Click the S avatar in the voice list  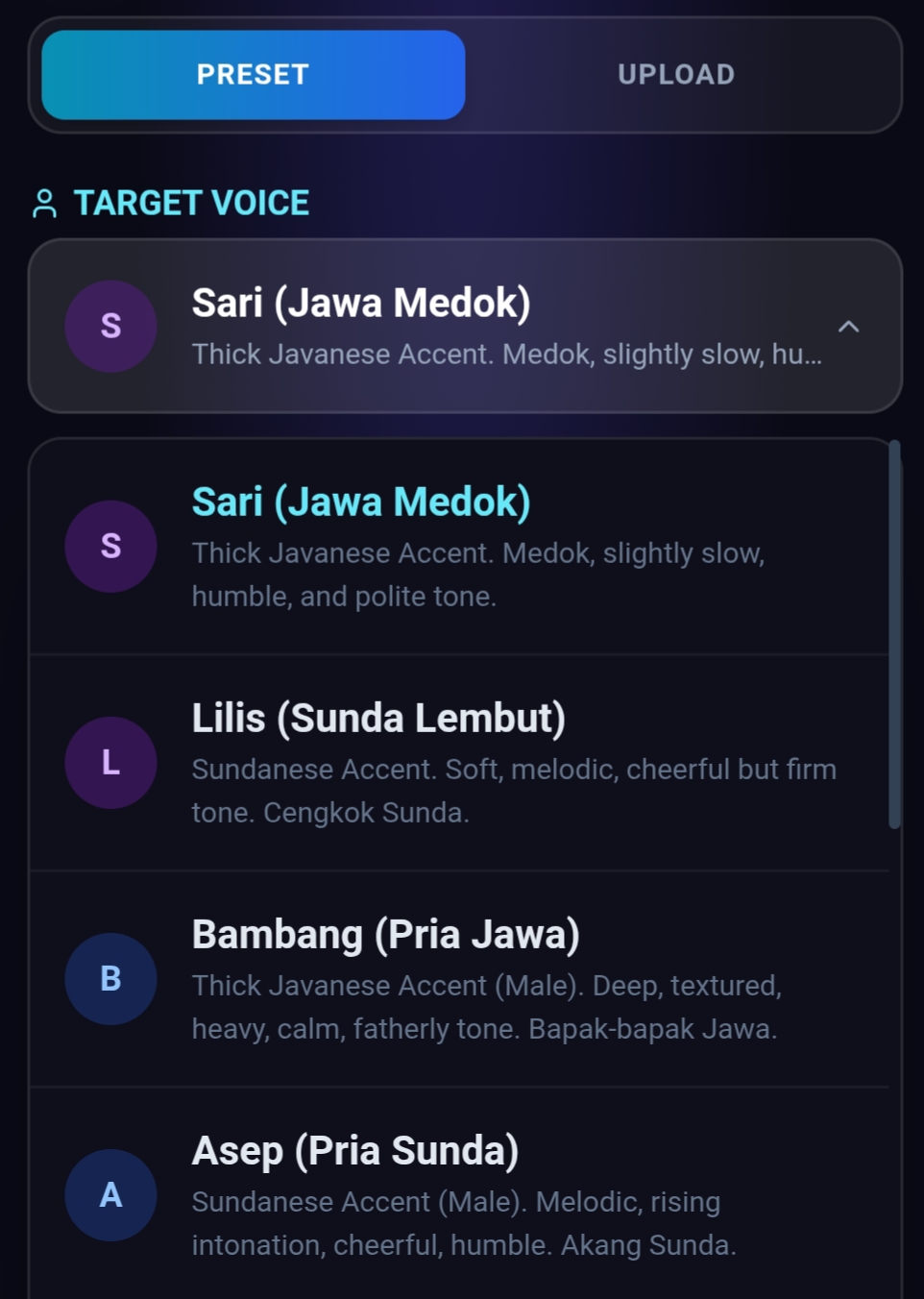tap(110, 547)
